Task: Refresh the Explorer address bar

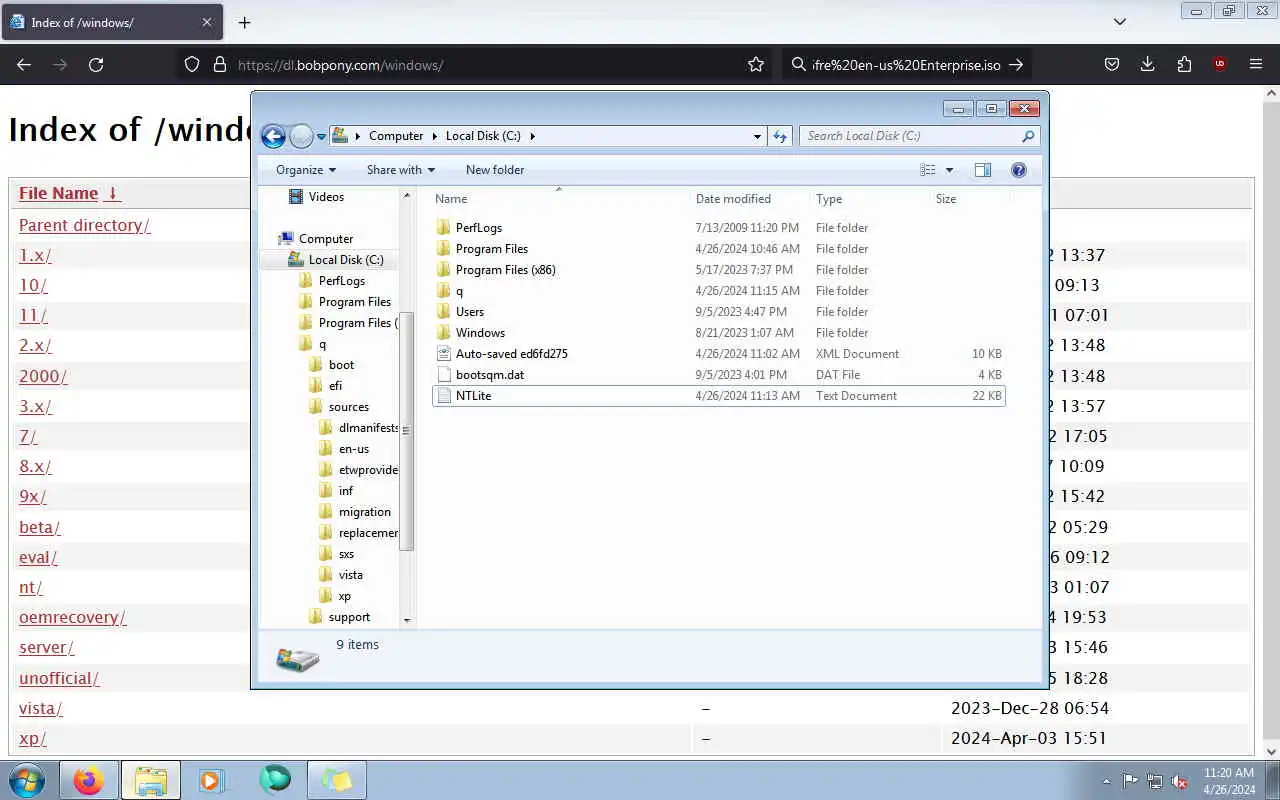Action: [x=780, y=136]
